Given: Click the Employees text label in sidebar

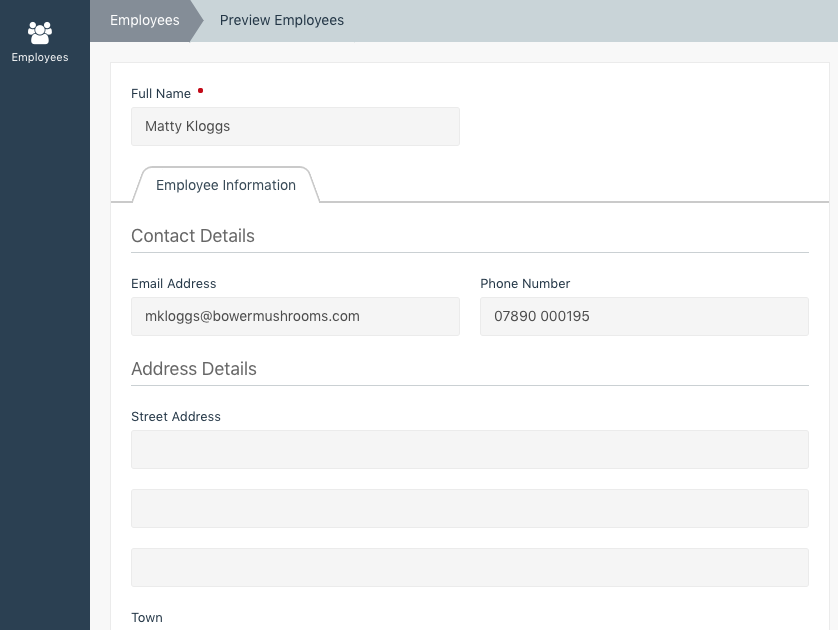Looking at the screenshot, I should coord(40,57).
